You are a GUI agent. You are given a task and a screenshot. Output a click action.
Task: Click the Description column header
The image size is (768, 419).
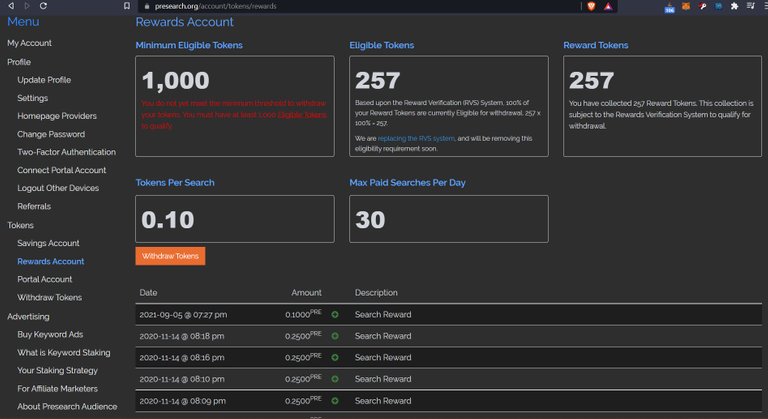tap(376, 293)
